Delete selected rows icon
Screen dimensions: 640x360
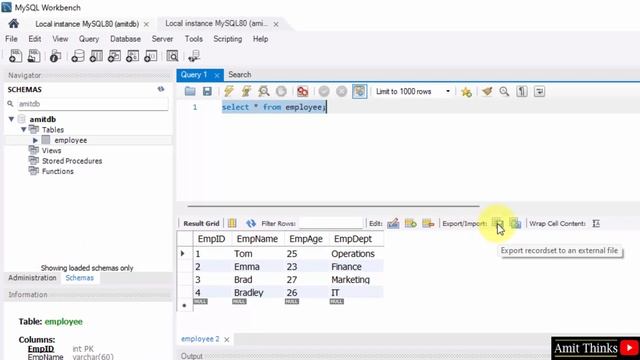coord(428,223)
